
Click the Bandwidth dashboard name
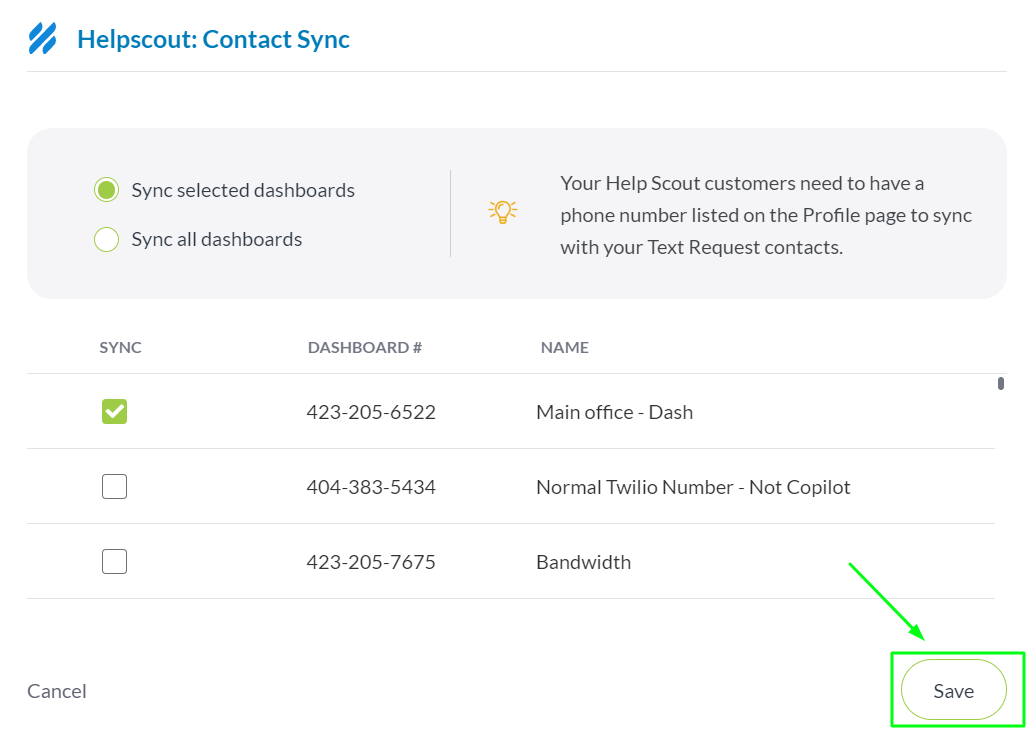[x=583, y=562]
